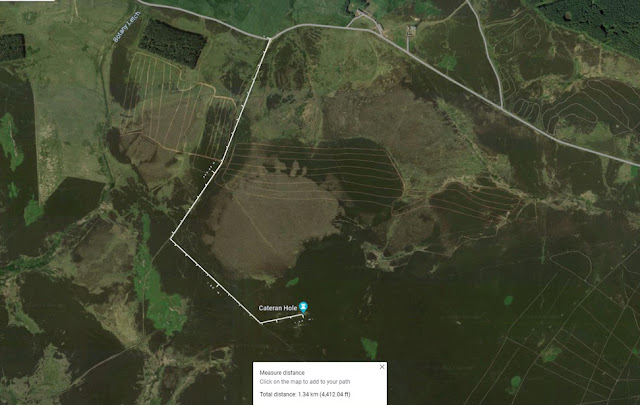Click the southernmost corner vertex of the measured path
The height and width of the screenshot is (405, 640).
[261, 323]
